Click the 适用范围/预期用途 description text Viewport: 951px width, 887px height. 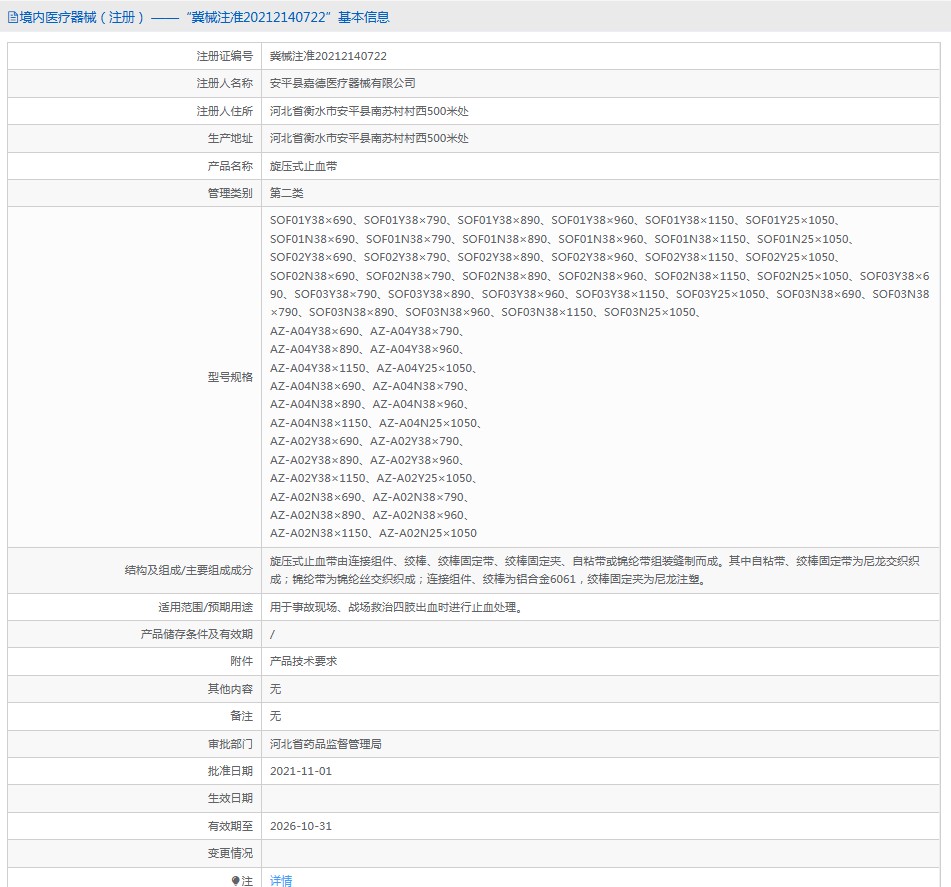pyautogui.click(x=396, y=607)
